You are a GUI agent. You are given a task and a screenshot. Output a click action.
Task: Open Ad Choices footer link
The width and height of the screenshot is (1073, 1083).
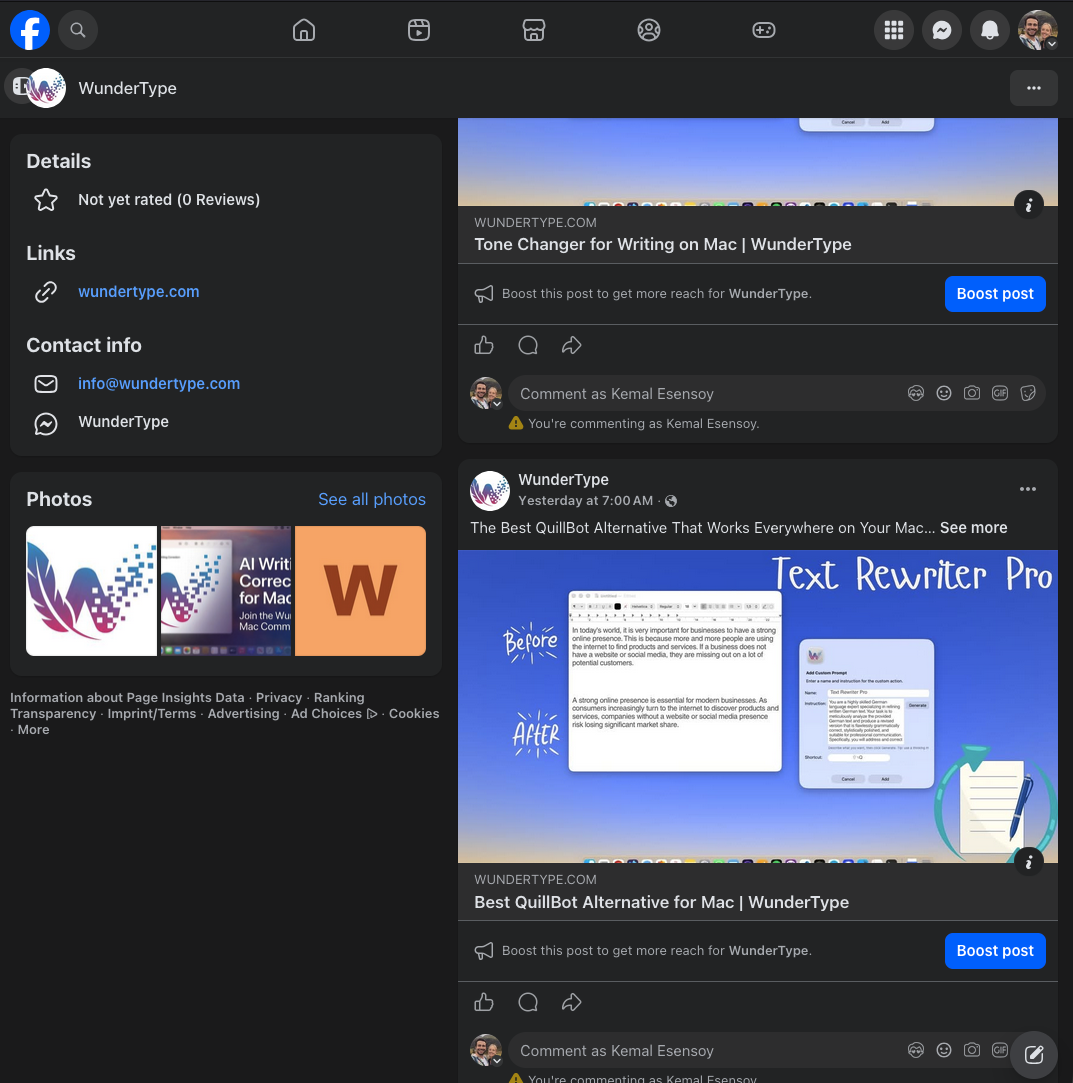pyautogui.click(x=334, y=713)
